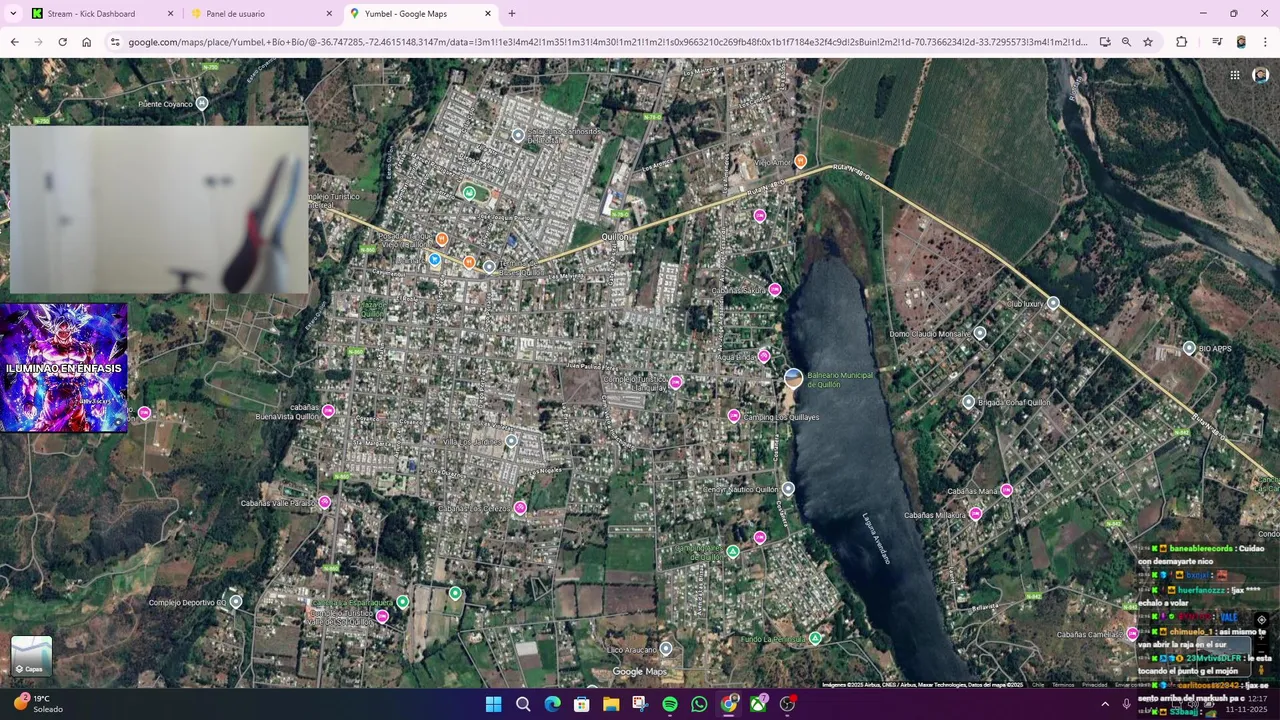Image resolution: width=1280 pixels, height=720 pixels.
Task: Switch to Stream - Kick Dashboard tab
Action: 103,14
